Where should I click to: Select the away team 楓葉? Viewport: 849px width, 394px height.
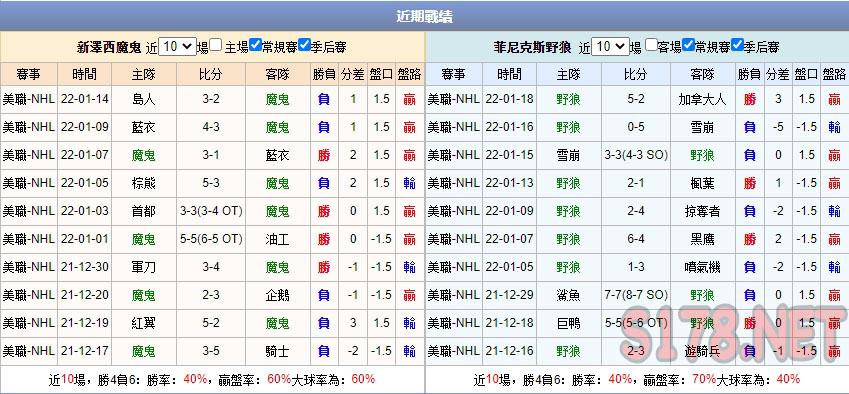point(702,183)
